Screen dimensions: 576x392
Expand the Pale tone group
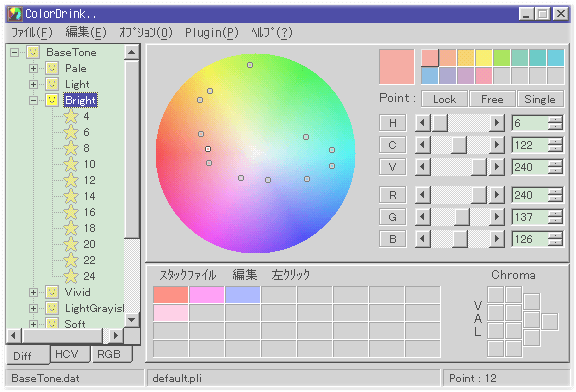[33, 68]
